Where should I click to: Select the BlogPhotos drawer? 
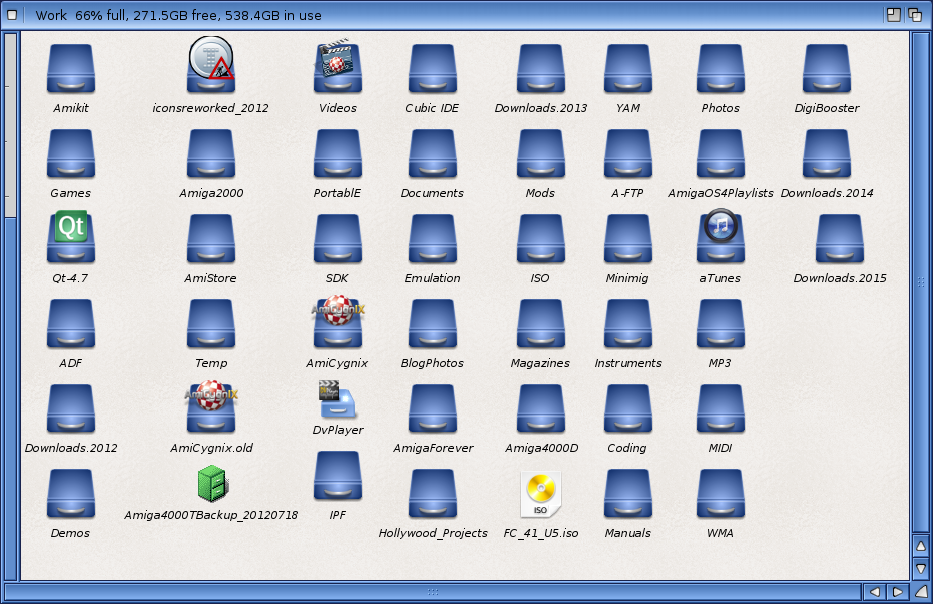[433, 324]
